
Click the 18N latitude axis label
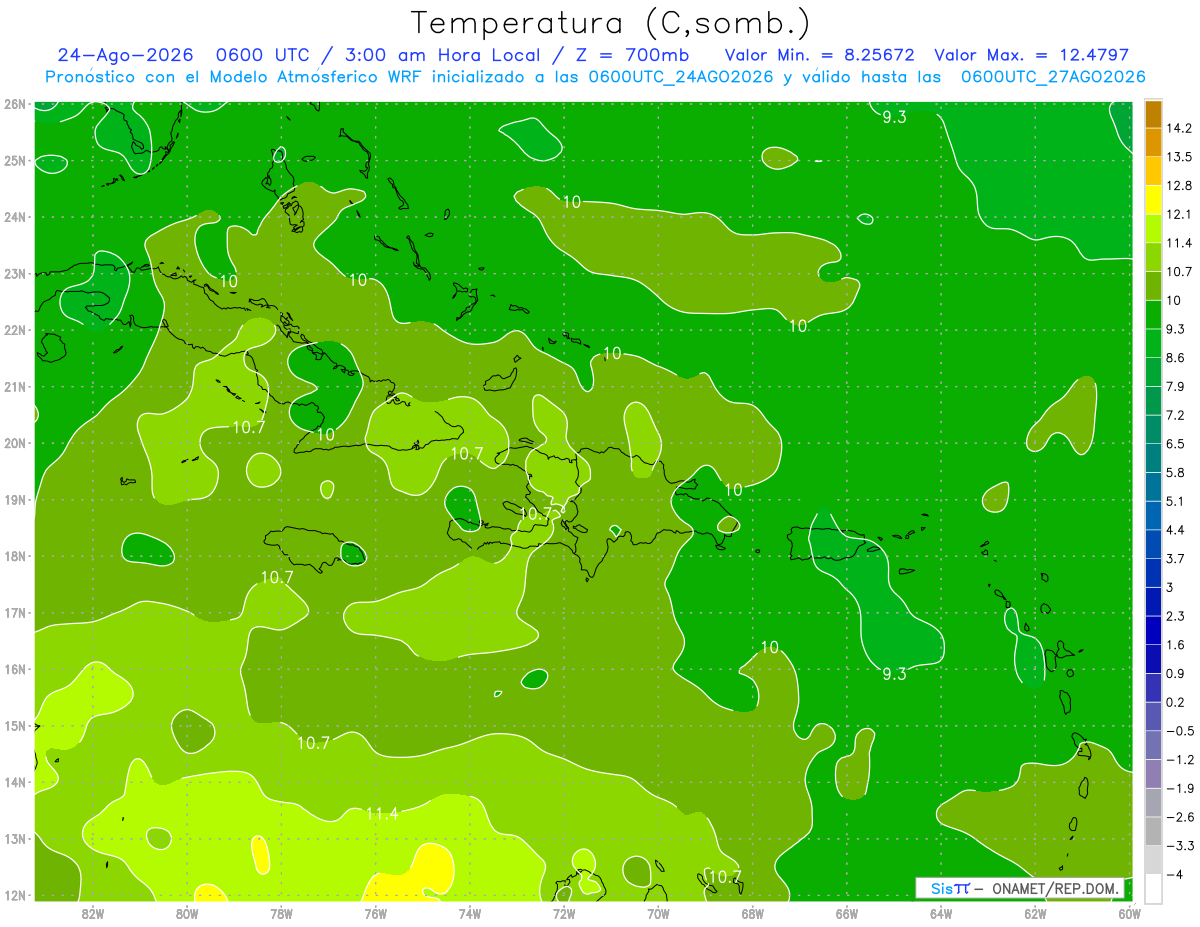[14, 556]
